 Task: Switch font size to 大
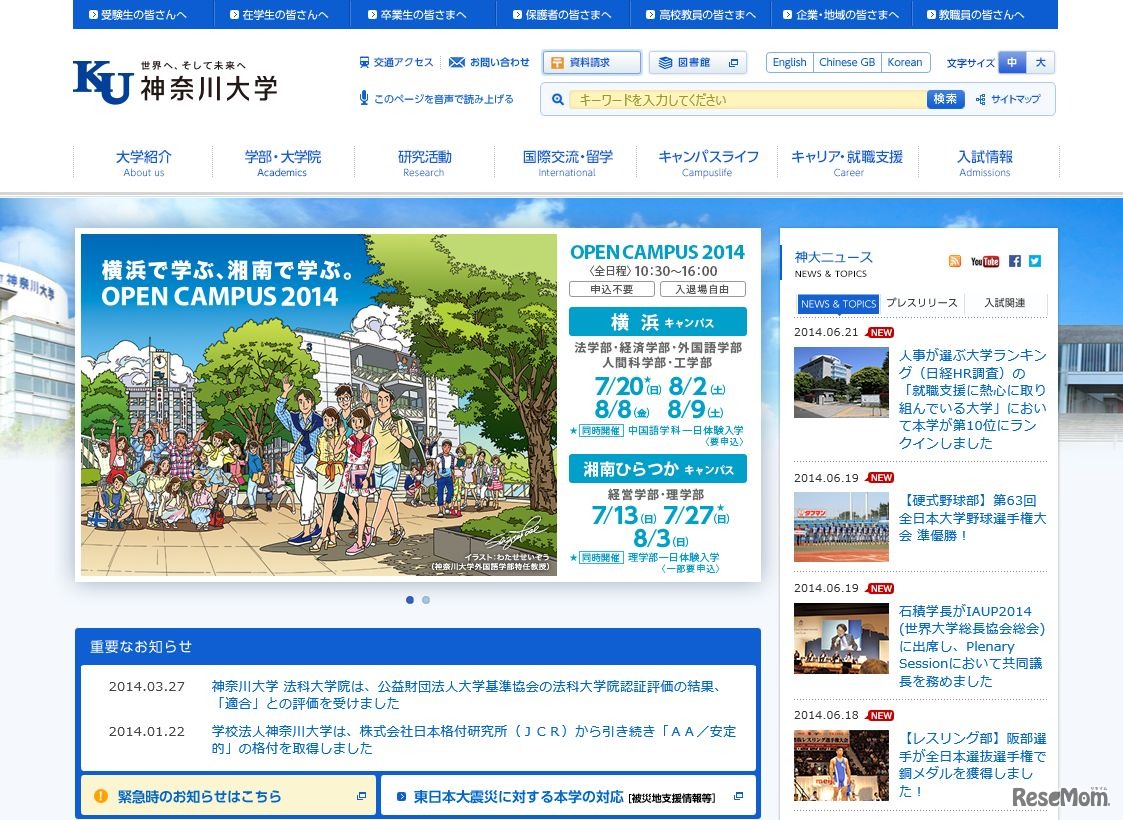tap(1040, 62)
